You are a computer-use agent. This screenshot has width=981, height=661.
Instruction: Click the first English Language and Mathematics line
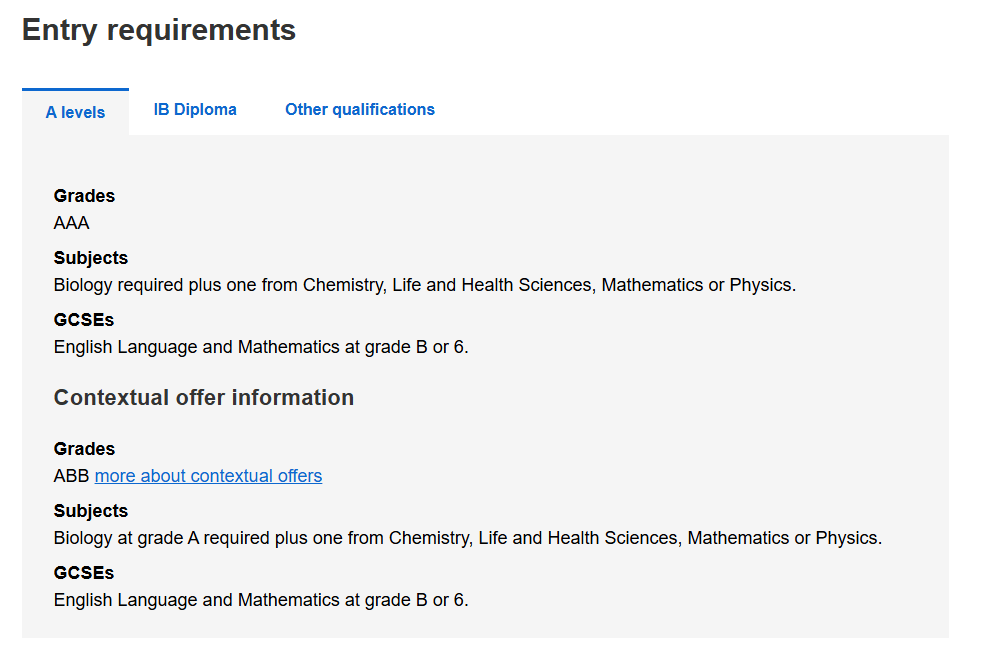pos(261,347)
